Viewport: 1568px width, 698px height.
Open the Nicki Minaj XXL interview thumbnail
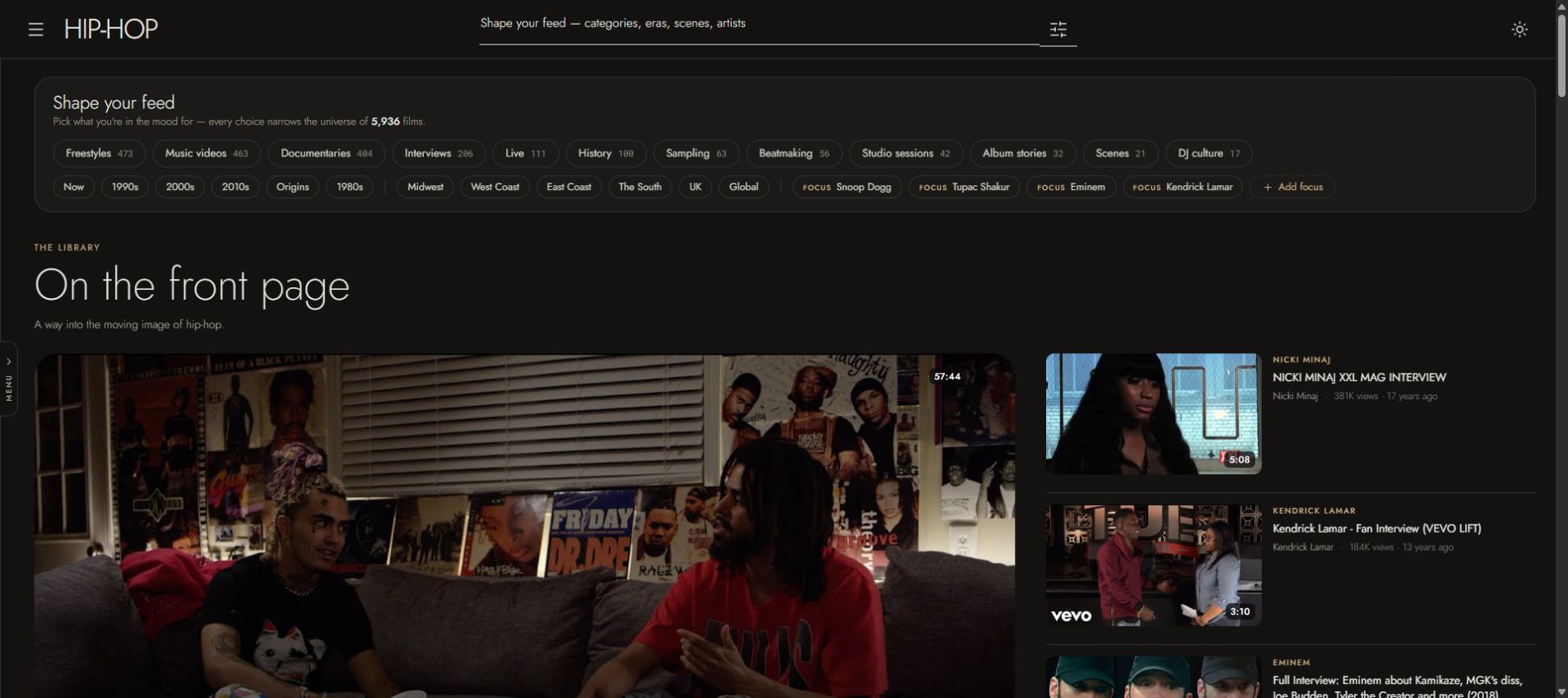point(1153,414)
